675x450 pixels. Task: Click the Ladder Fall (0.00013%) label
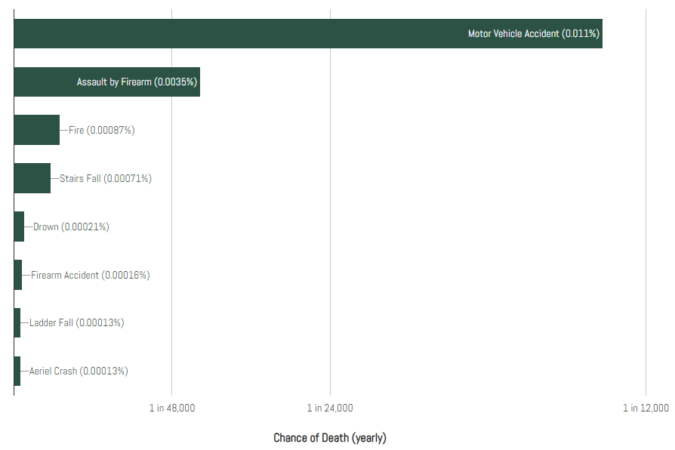point(77,323)
